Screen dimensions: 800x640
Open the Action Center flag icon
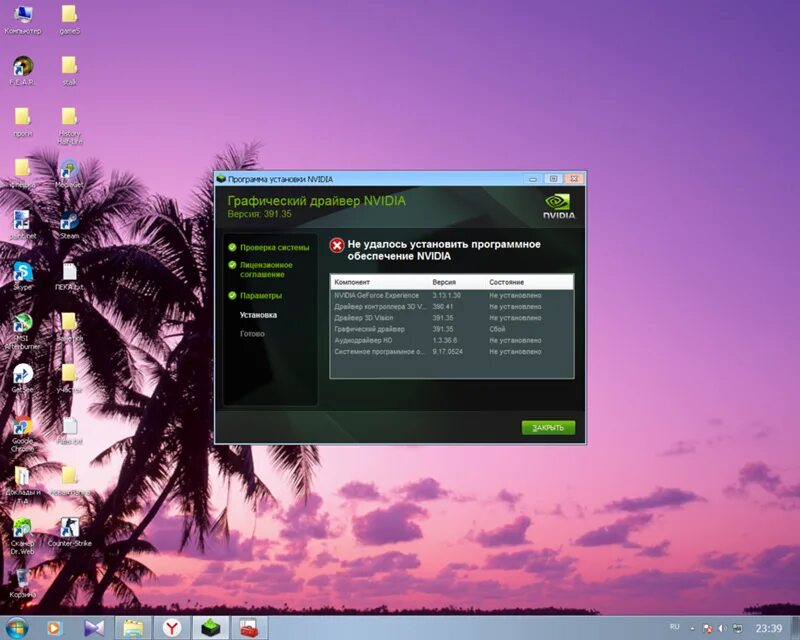[708, 628]
